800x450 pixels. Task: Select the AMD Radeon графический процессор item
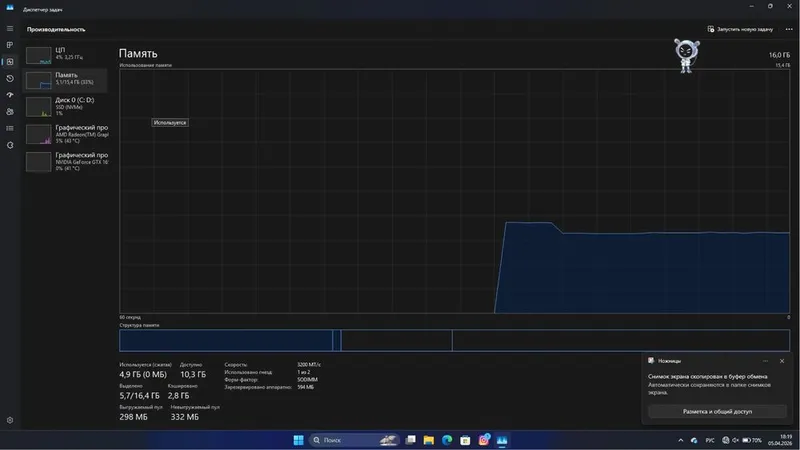(x=66, y=134)
